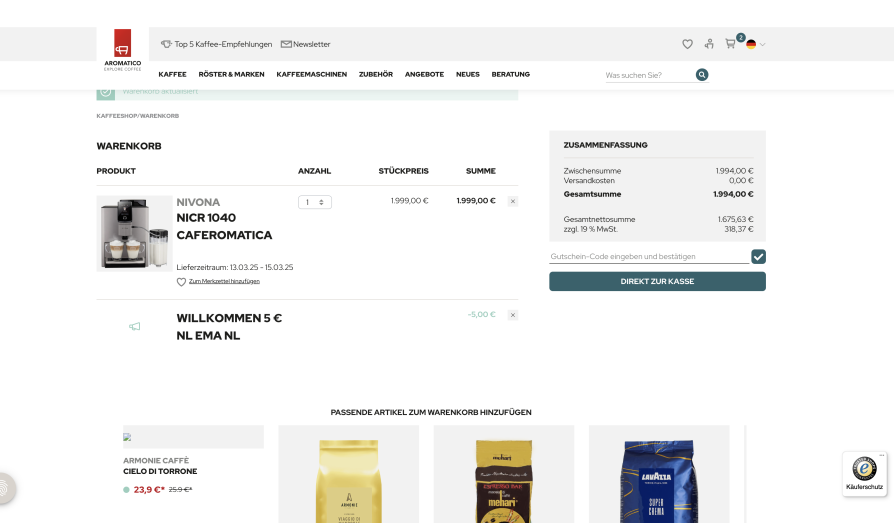
Task: Click the German flag language icon
Action: click(751, 44)
